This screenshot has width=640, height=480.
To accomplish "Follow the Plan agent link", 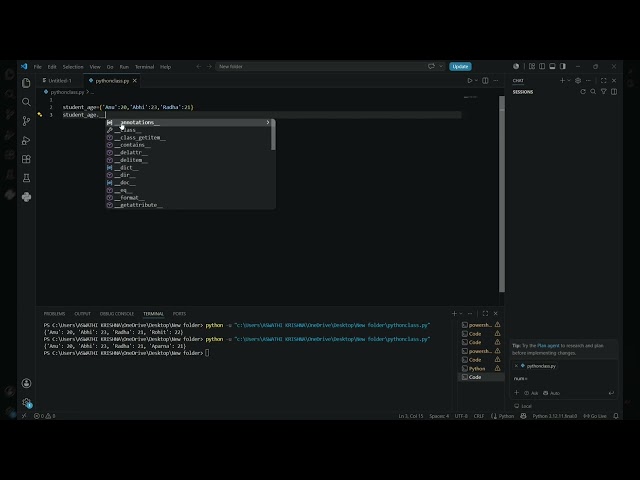I will point(548,346).
